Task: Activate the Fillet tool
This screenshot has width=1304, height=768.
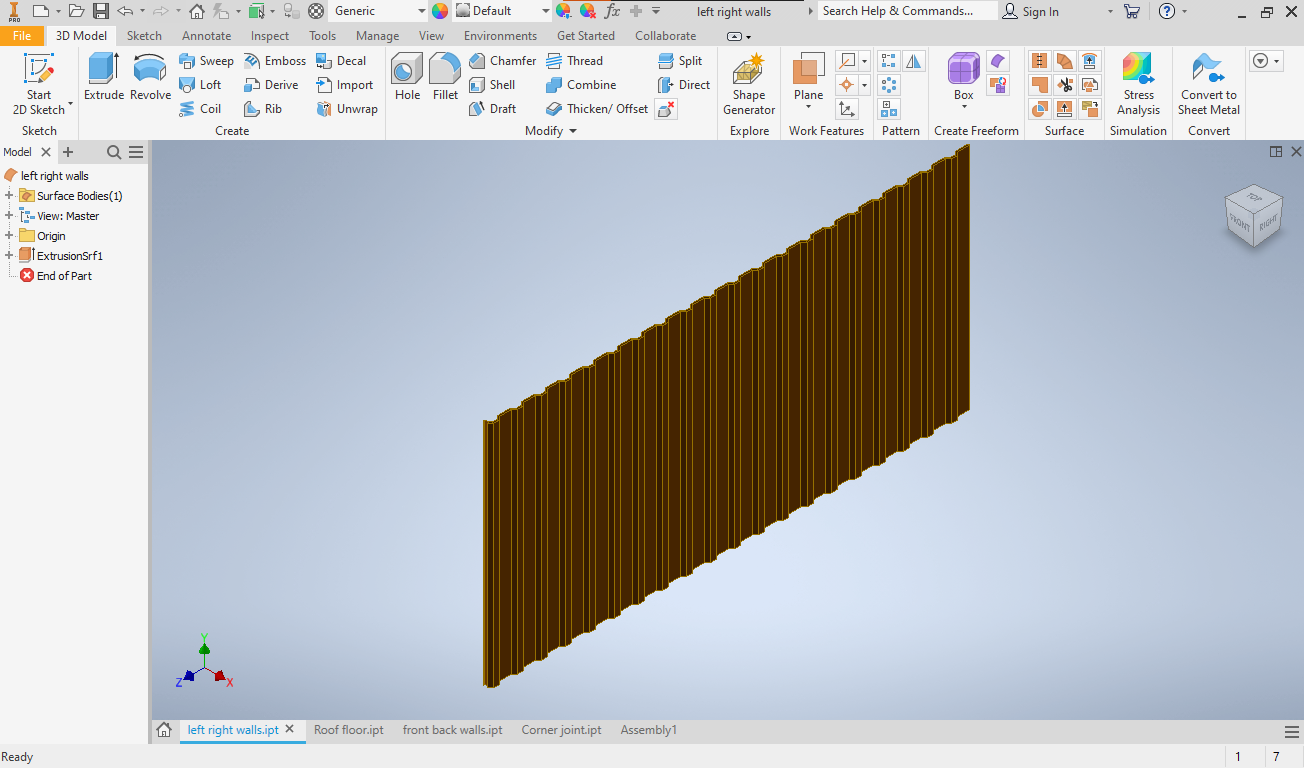Action: [x=445, y=77]
